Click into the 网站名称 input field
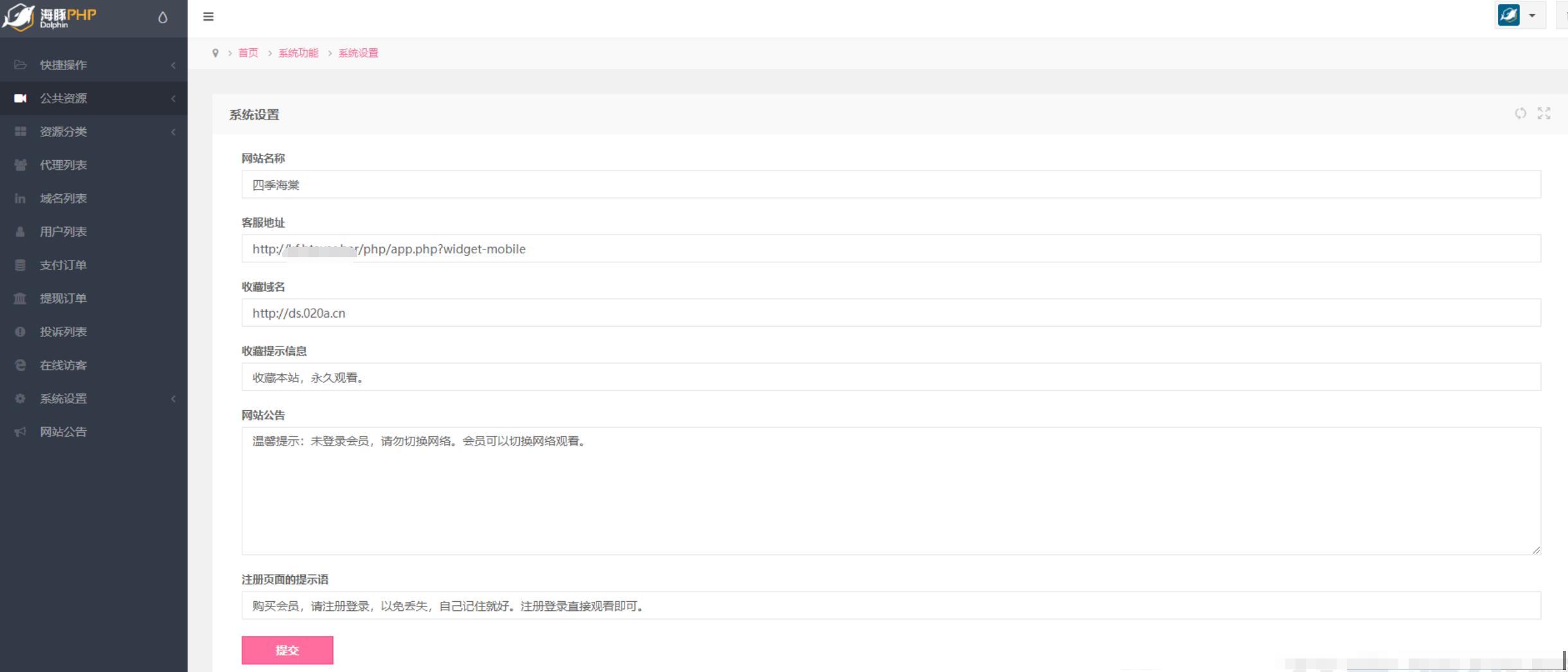This screenshot has height=672, width=1568. [891, 185]
